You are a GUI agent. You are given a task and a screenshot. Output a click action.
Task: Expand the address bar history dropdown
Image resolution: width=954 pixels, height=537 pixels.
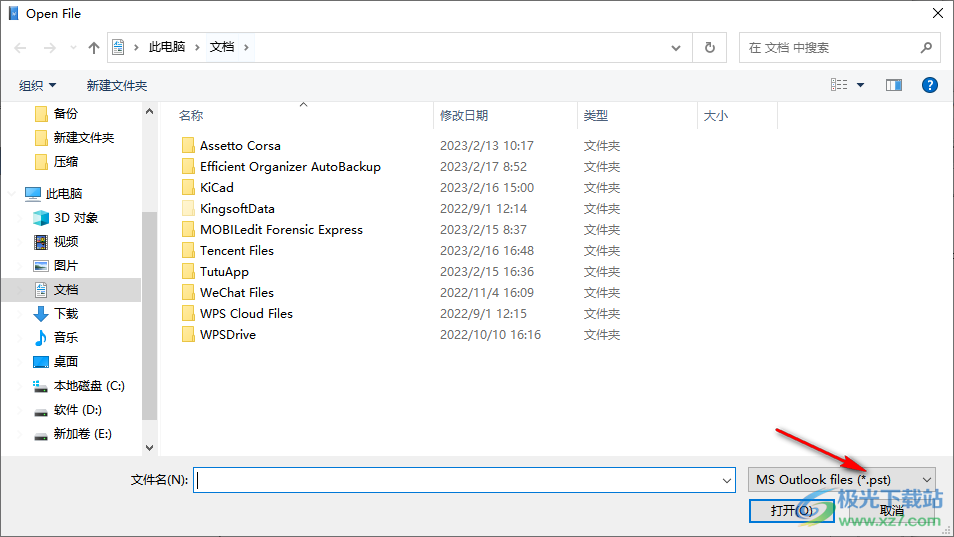tap(675, 47)
